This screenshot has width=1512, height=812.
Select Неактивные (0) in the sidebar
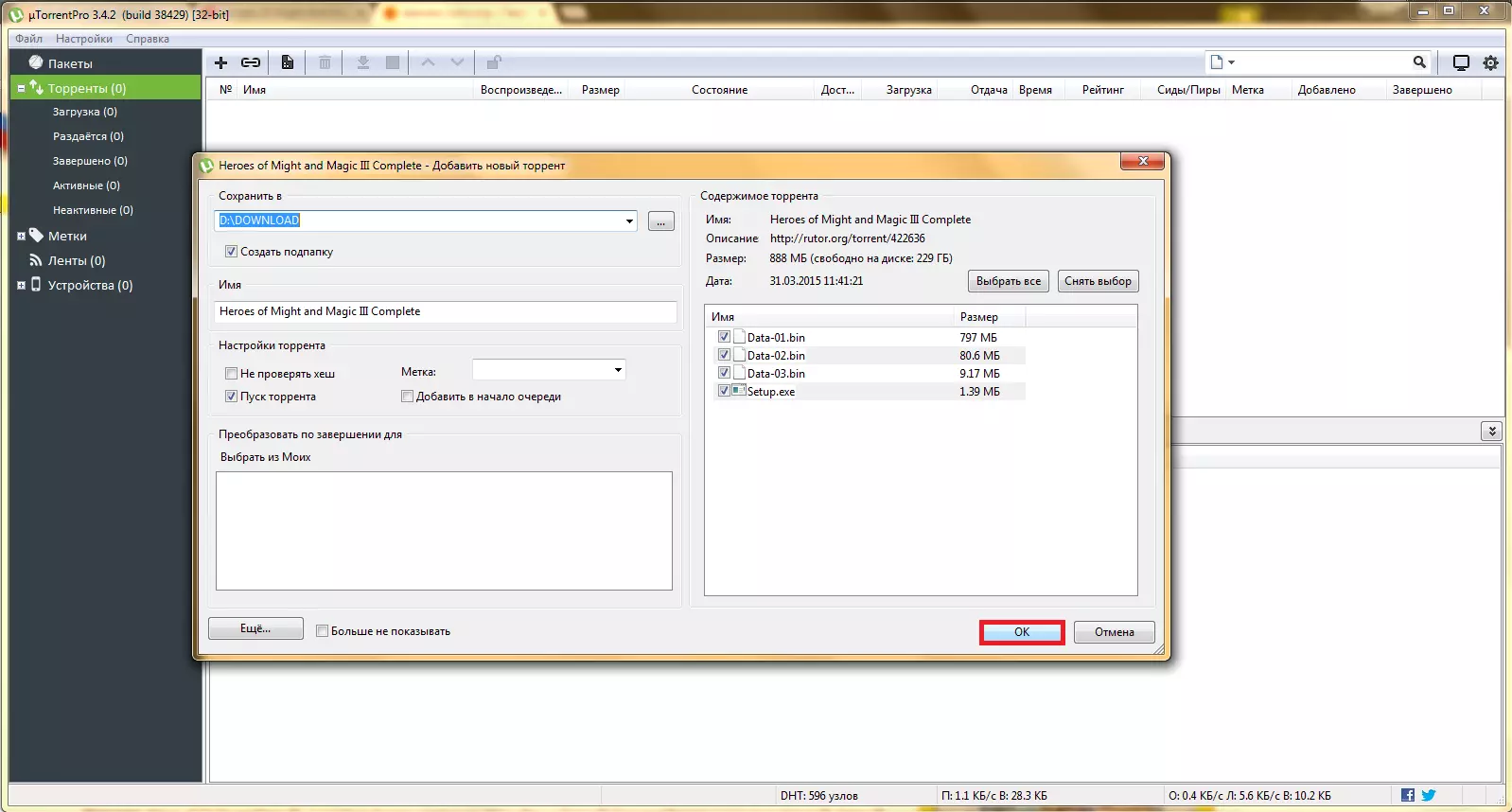click(93, 210)
